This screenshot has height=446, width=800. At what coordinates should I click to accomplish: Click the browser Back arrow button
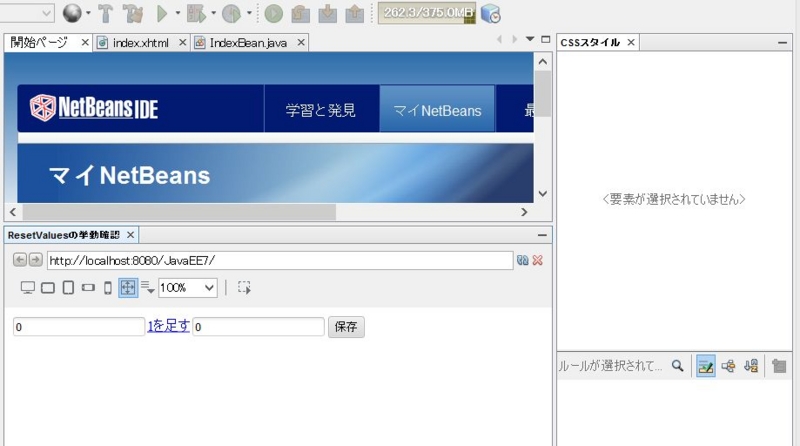[x=19, y=260]
